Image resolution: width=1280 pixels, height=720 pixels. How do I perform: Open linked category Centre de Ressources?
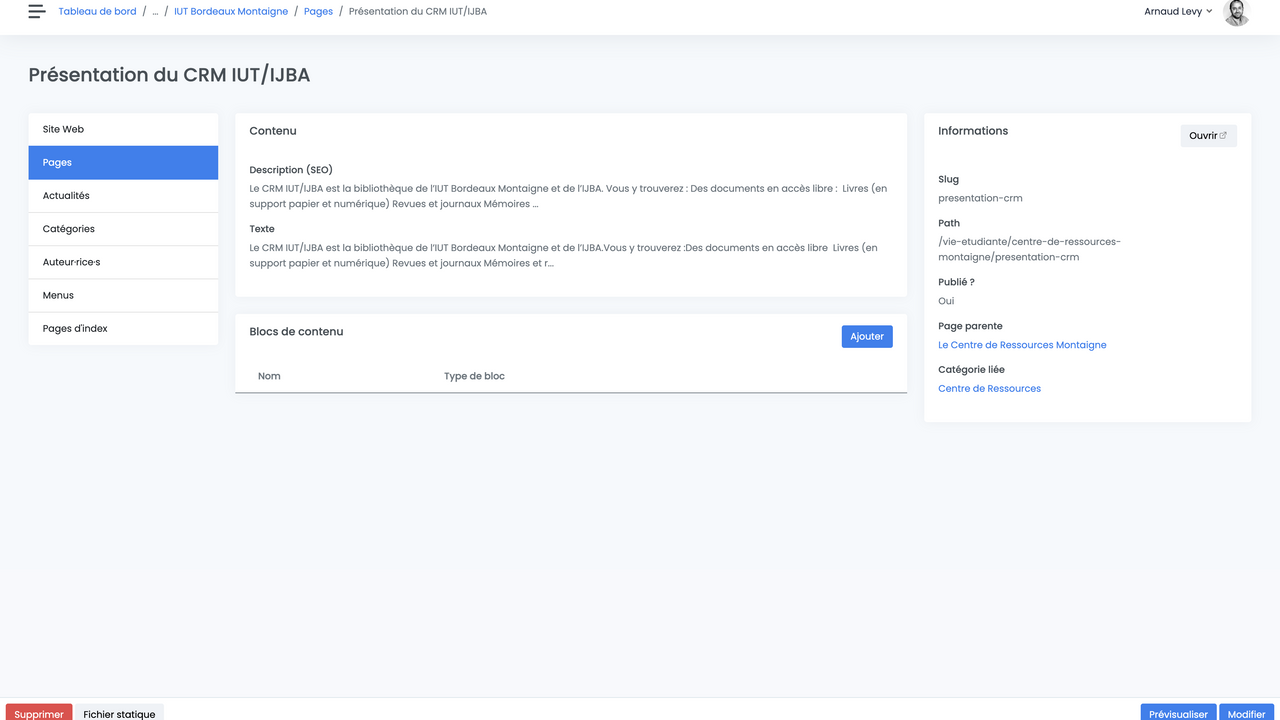pos(989,389)
